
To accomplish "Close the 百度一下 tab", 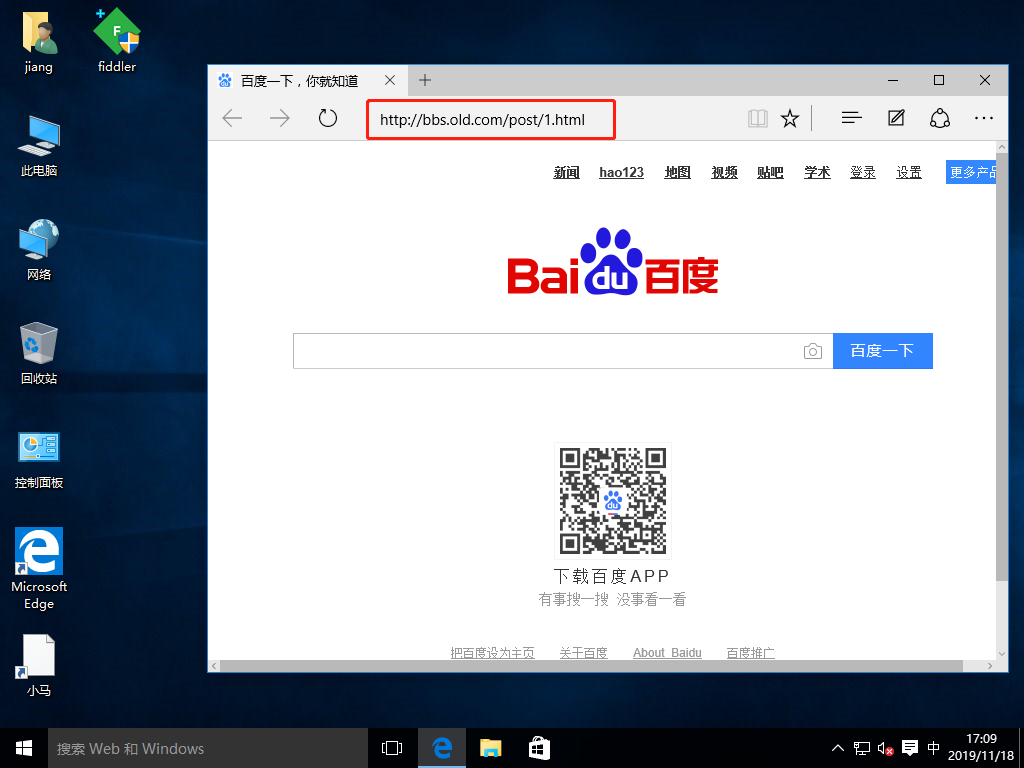I will [390, 80].
